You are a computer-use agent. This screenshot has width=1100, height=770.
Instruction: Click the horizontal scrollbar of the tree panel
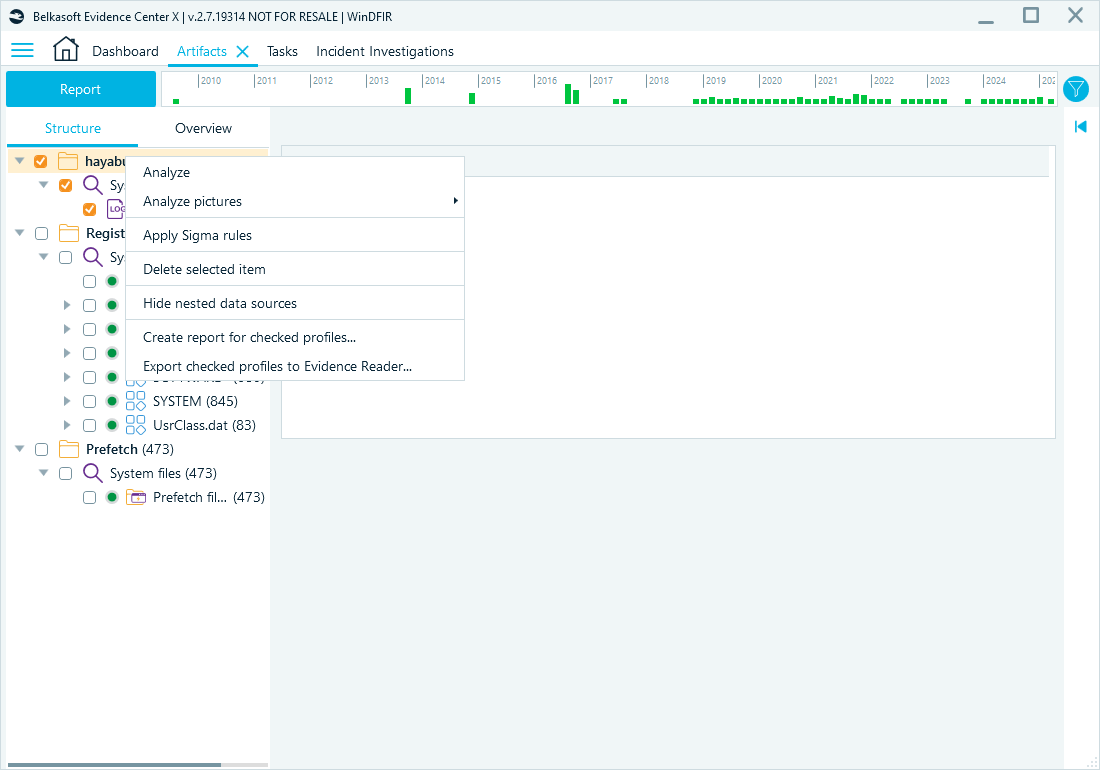[114, 764]
